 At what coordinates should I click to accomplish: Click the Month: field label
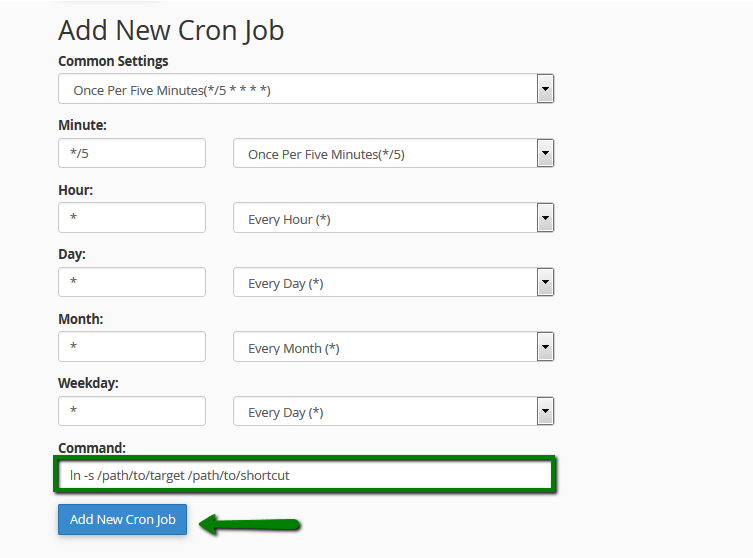click(81, 319)
